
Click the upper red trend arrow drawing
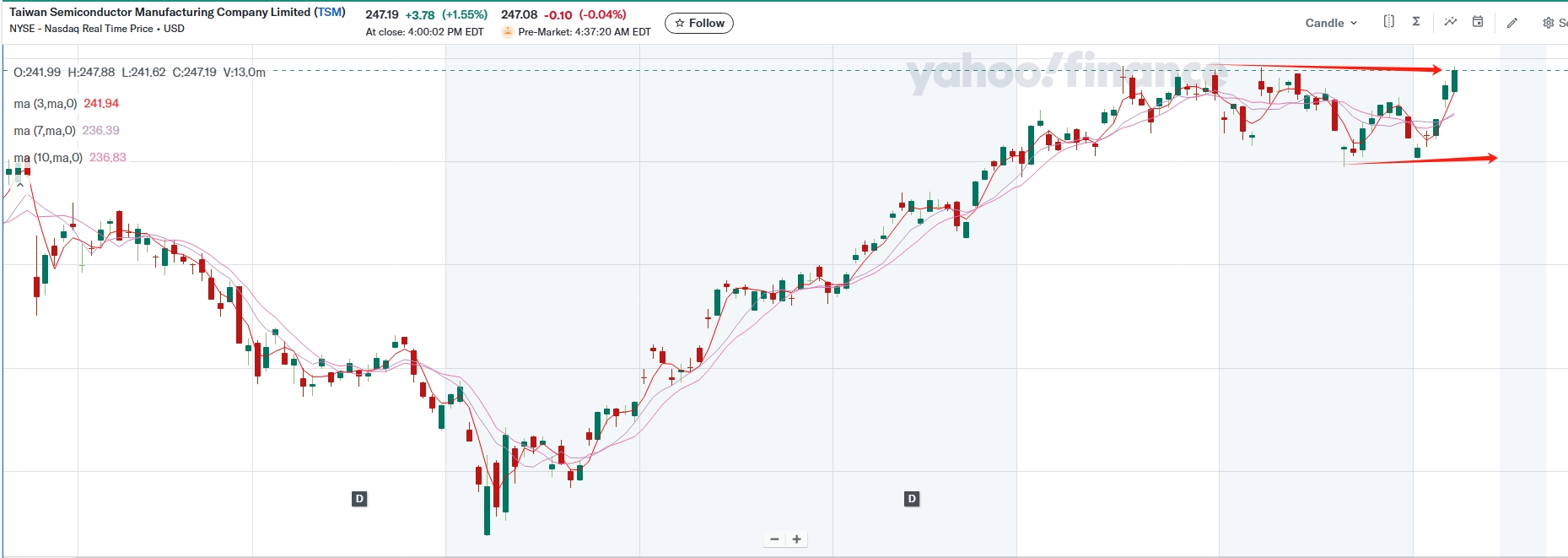pyautogui.click(x=1333, y=67)
